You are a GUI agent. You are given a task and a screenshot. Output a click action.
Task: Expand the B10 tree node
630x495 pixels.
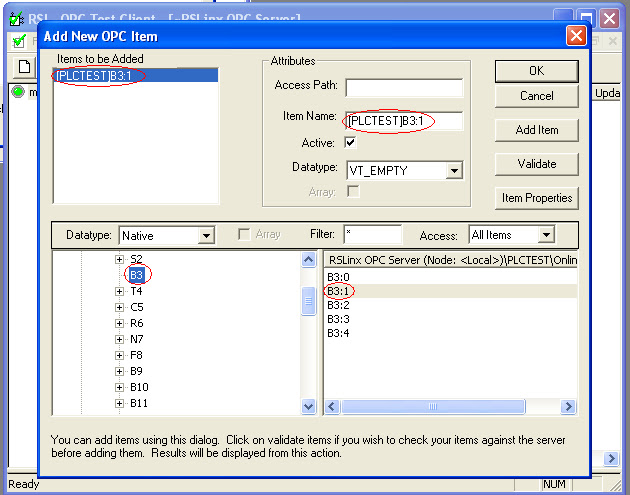click(119, 387)
